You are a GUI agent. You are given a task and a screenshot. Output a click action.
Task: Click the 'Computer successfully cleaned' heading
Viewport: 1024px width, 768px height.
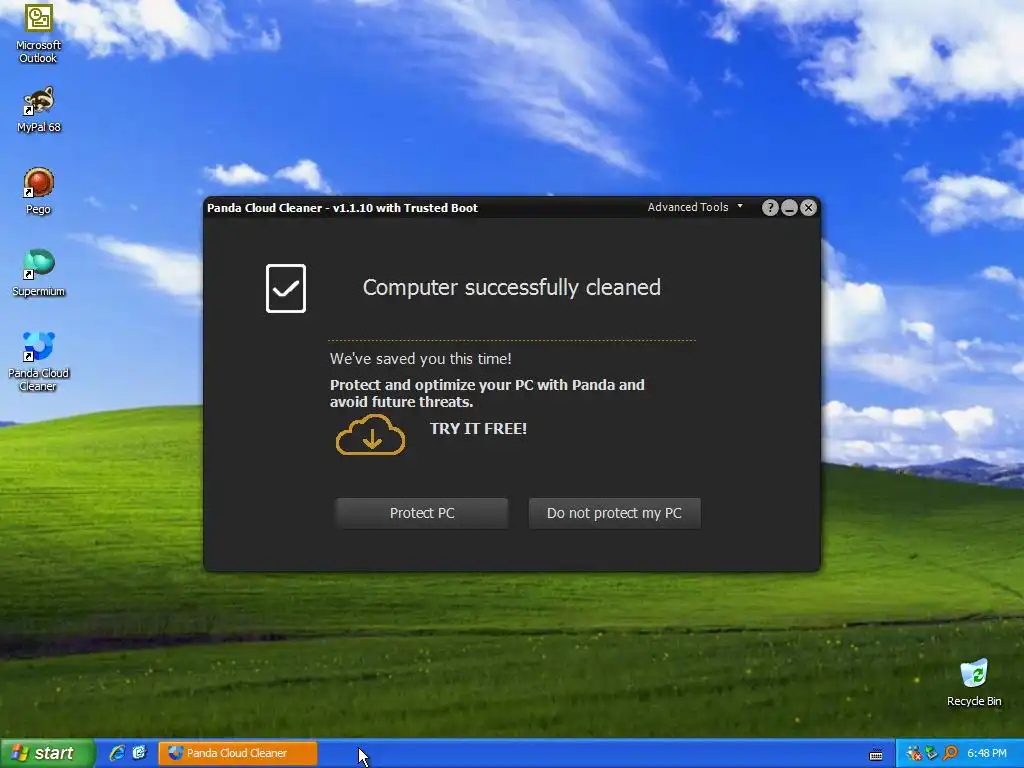(x=511, y=287)
